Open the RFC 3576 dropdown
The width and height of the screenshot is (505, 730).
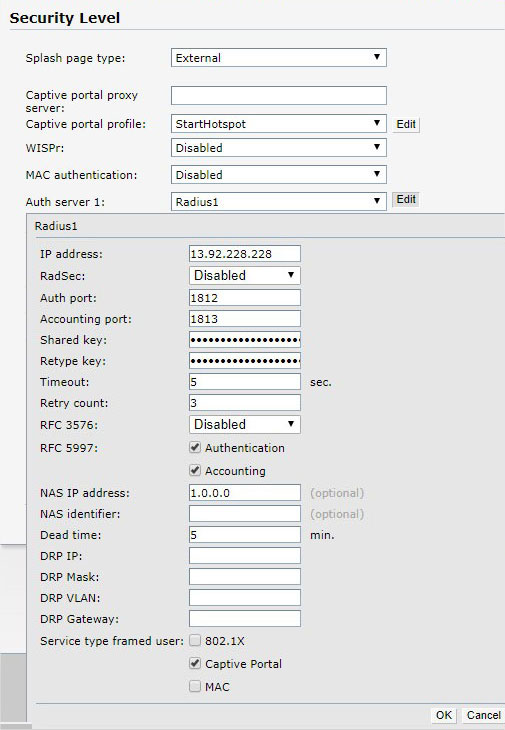point(244,424)
